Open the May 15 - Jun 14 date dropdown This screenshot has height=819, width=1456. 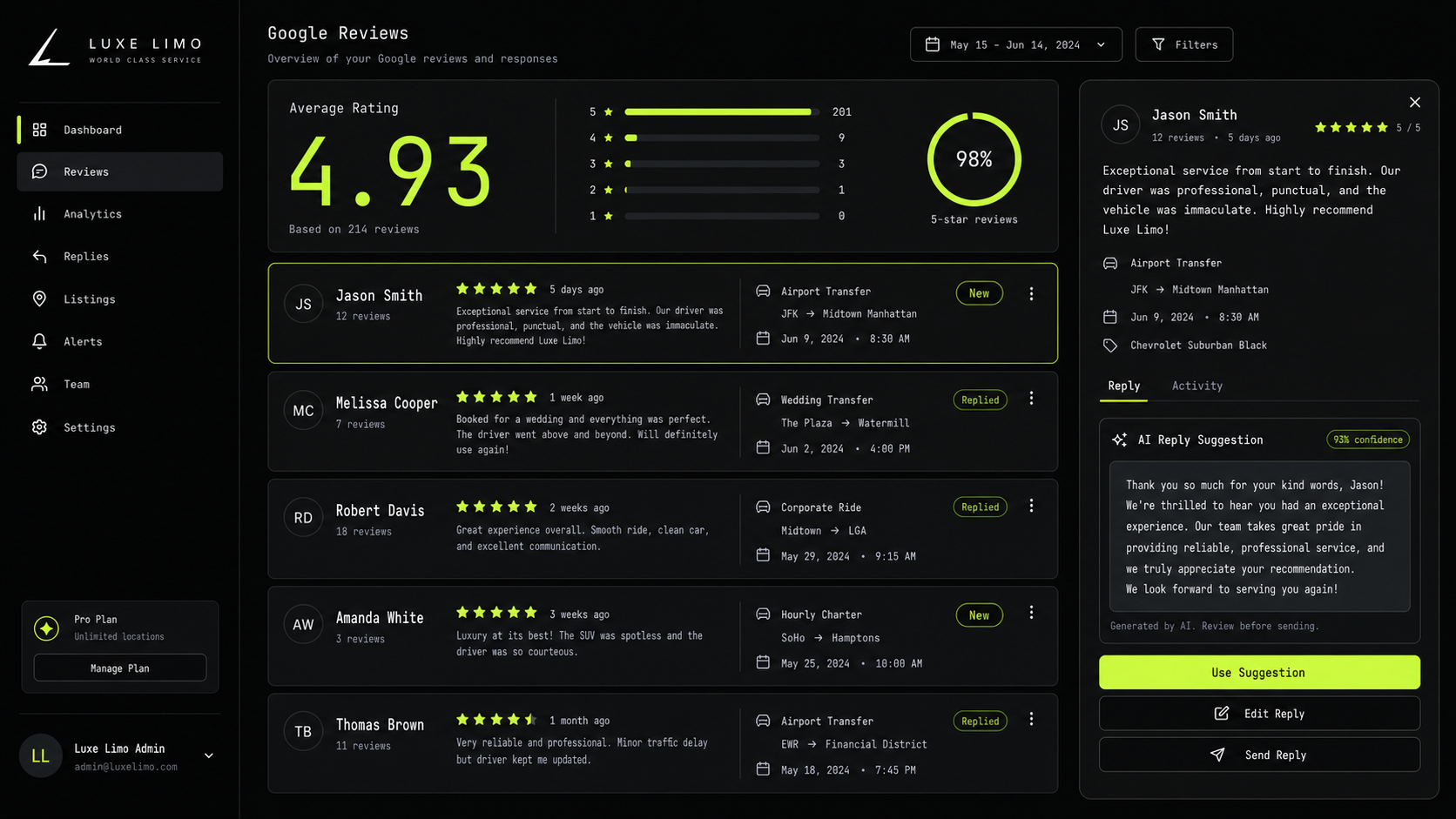(x=1016, y=44)
